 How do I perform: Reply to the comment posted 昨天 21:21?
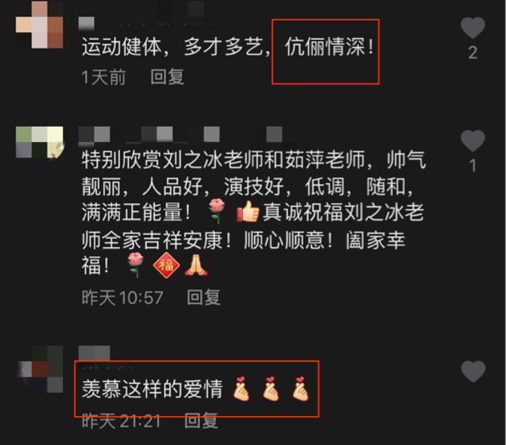(201, 420)
